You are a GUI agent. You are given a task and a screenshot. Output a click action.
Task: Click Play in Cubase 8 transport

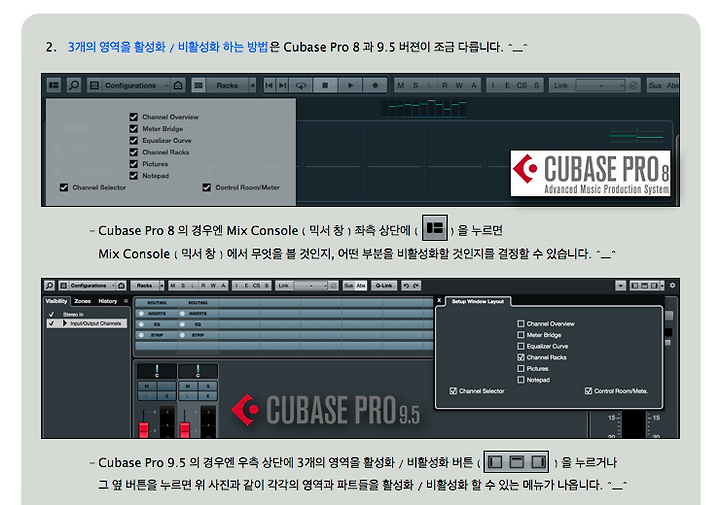tap(350, 85)
